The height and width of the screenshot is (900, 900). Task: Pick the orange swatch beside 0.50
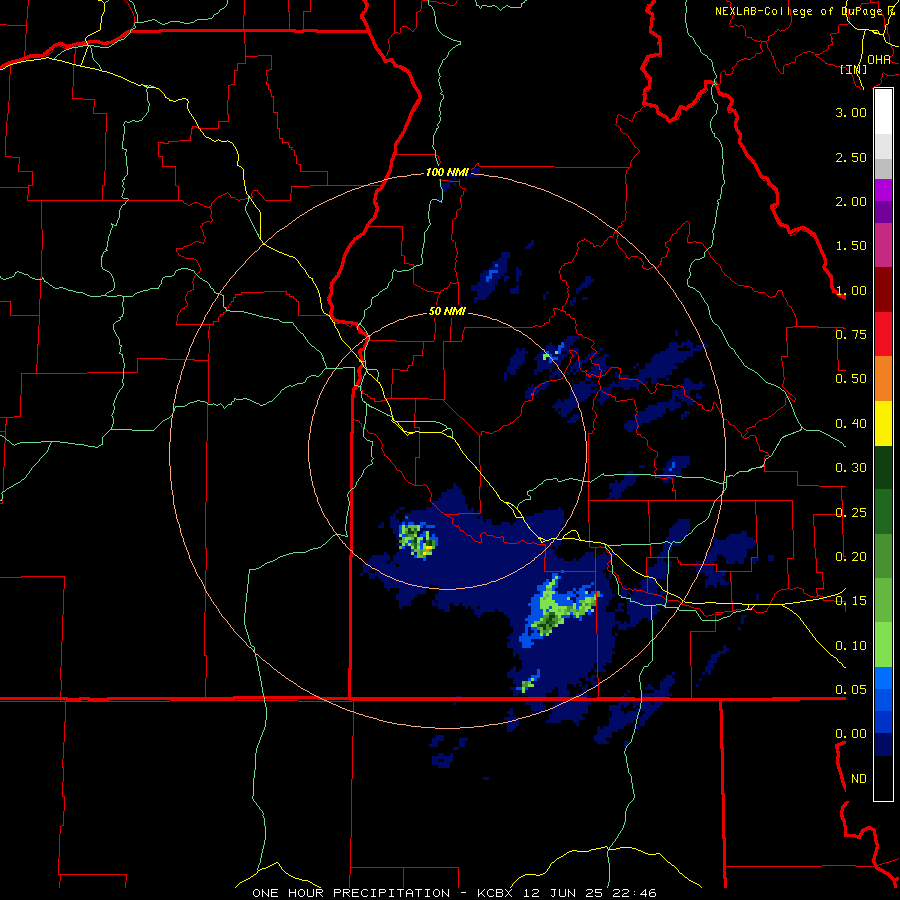point(883,378)
